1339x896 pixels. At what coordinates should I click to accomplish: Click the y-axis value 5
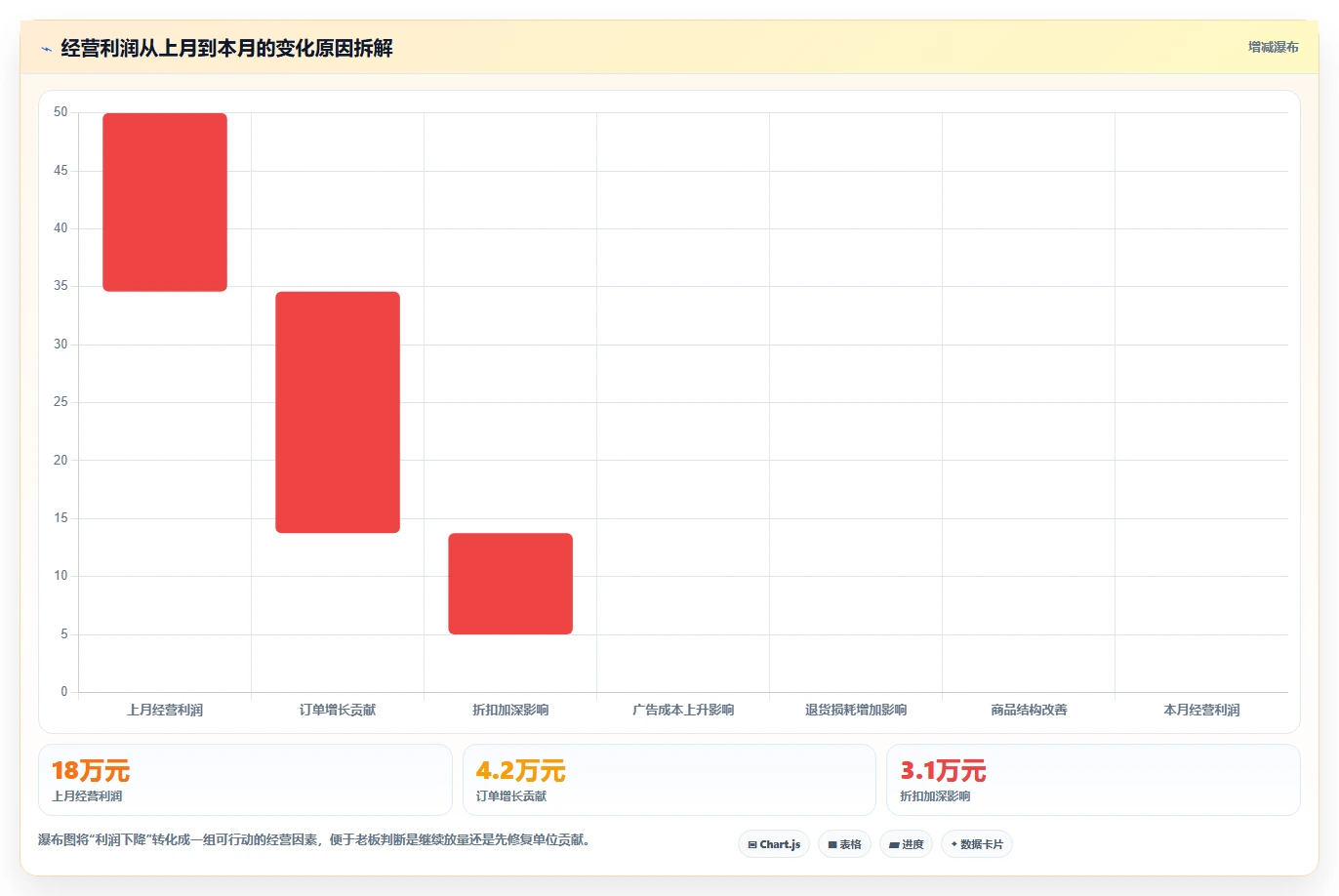click(64, 634)
